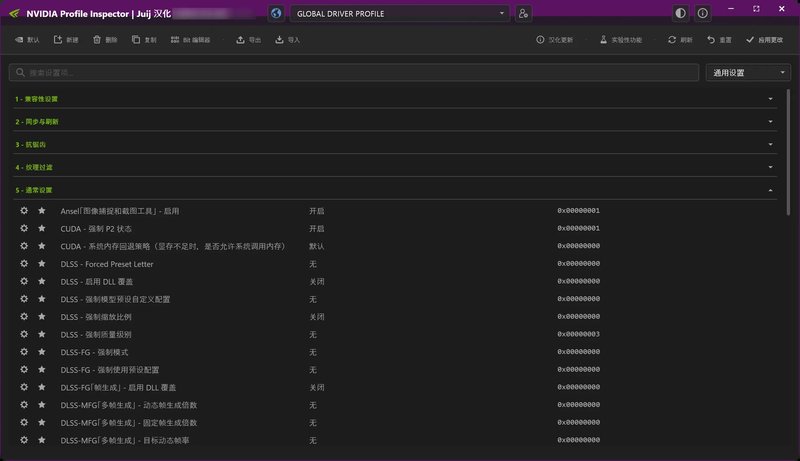
Task: Toggle favorite star for DLSS - Forced Preset Letter
Action: point(42,264)
